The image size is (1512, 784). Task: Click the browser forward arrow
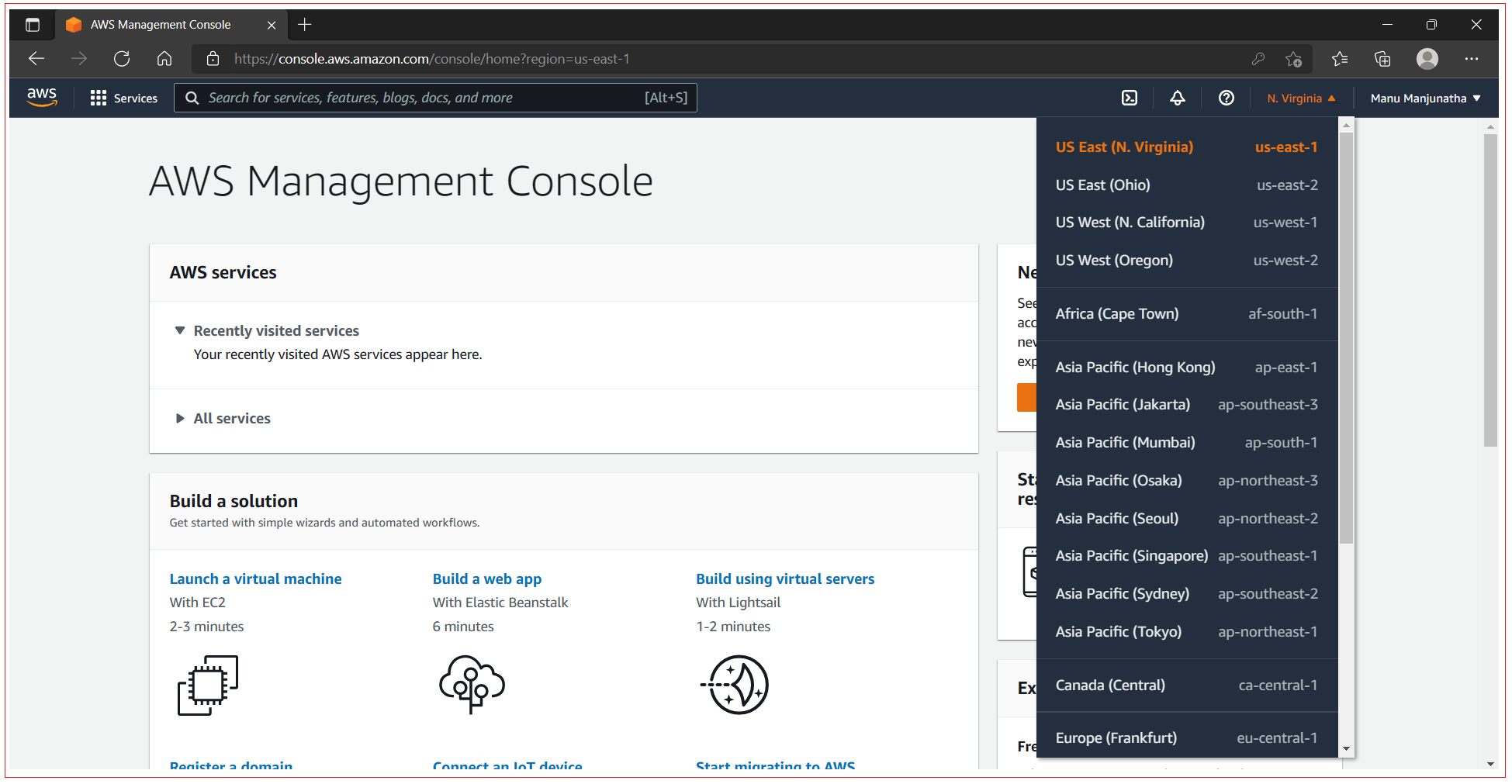click(79, 59)
